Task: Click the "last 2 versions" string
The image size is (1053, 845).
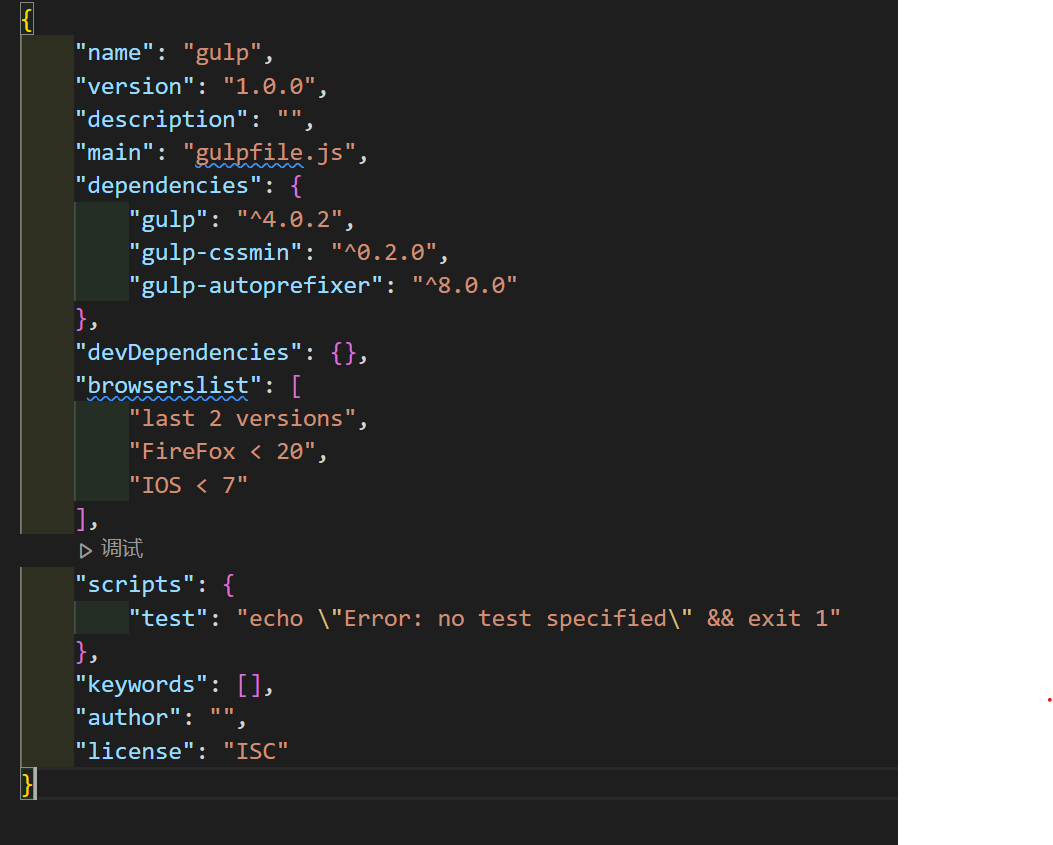Action: 242,419
